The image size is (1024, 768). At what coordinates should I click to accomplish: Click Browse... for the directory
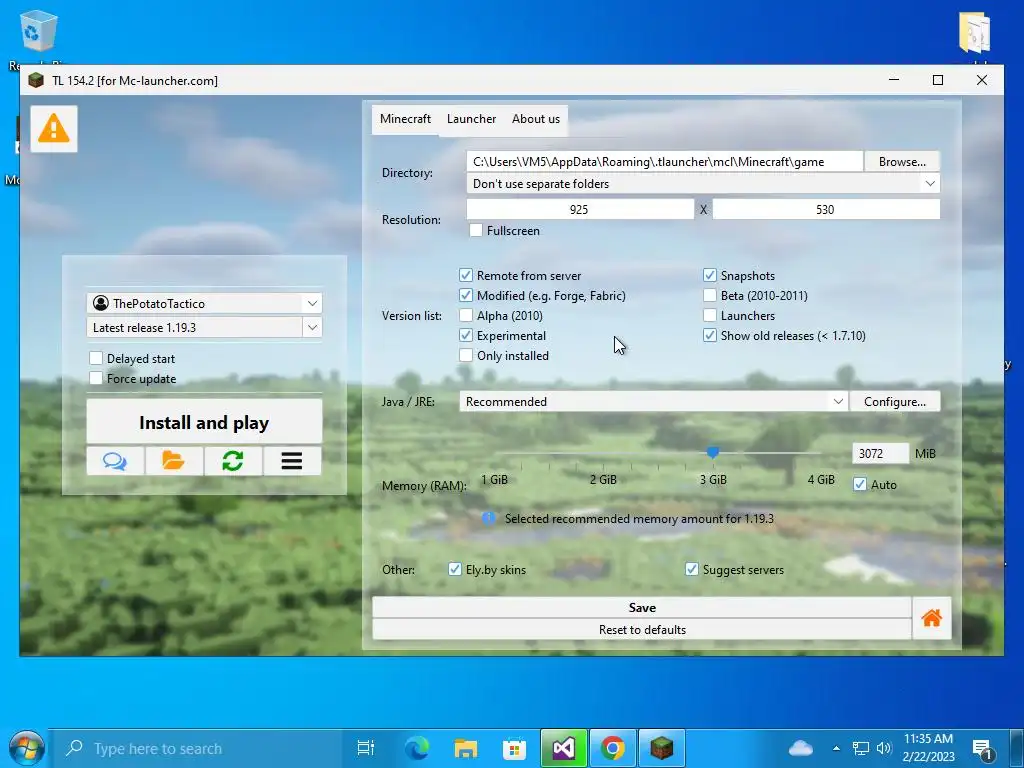coord(902,161)
